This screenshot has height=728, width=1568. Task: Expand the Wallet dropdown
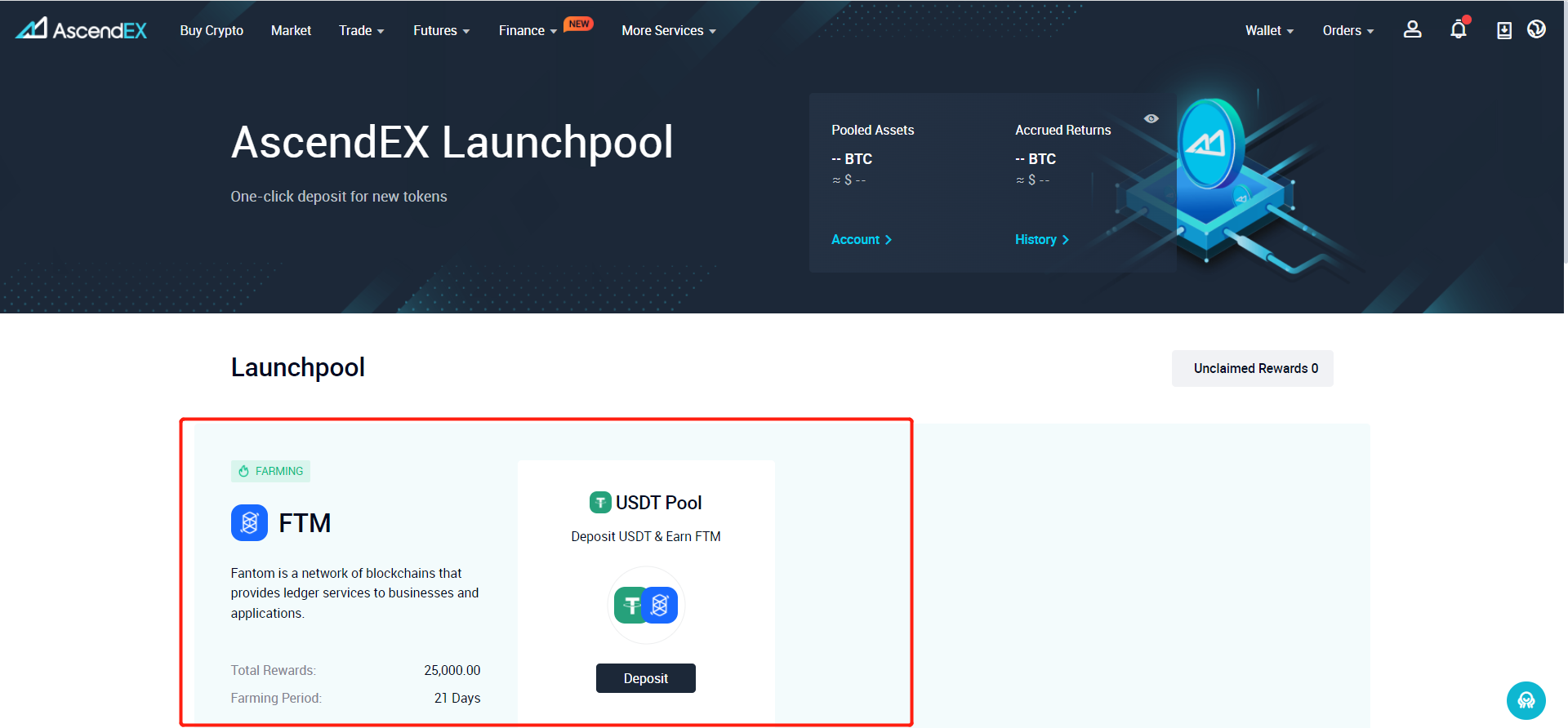1269,30
